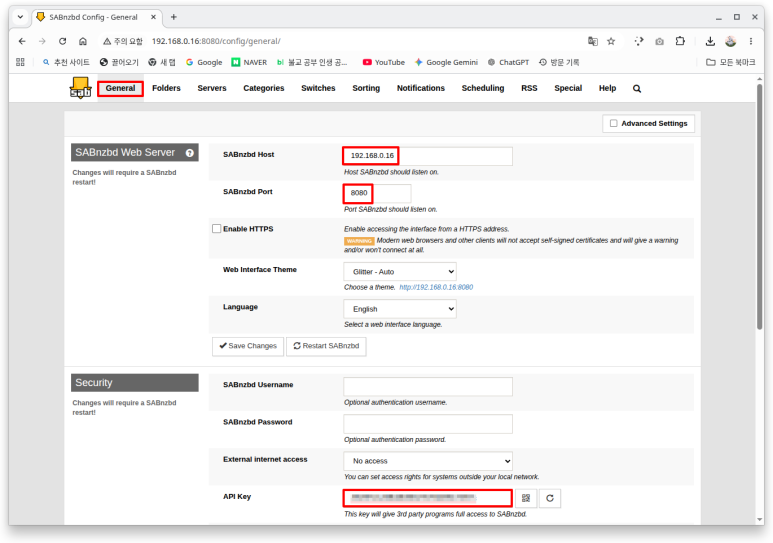Open the tab search chevron button

20,17
